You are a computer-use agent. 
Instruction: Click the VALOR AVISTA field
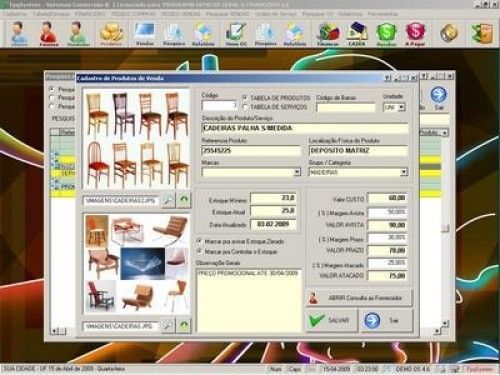[x=387, y=225]
